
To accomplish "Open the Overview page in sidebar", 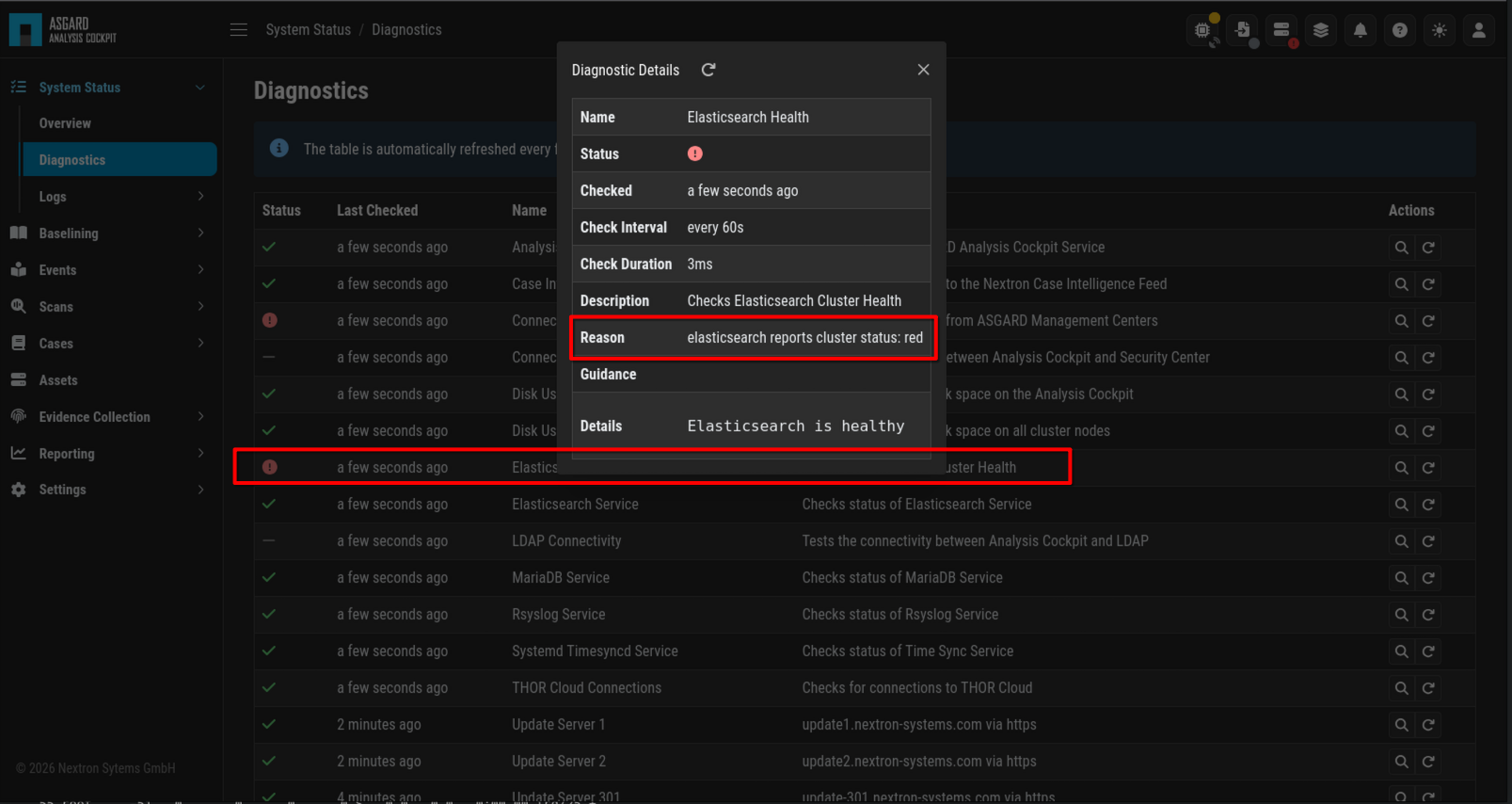I will [x=65, y=123].
